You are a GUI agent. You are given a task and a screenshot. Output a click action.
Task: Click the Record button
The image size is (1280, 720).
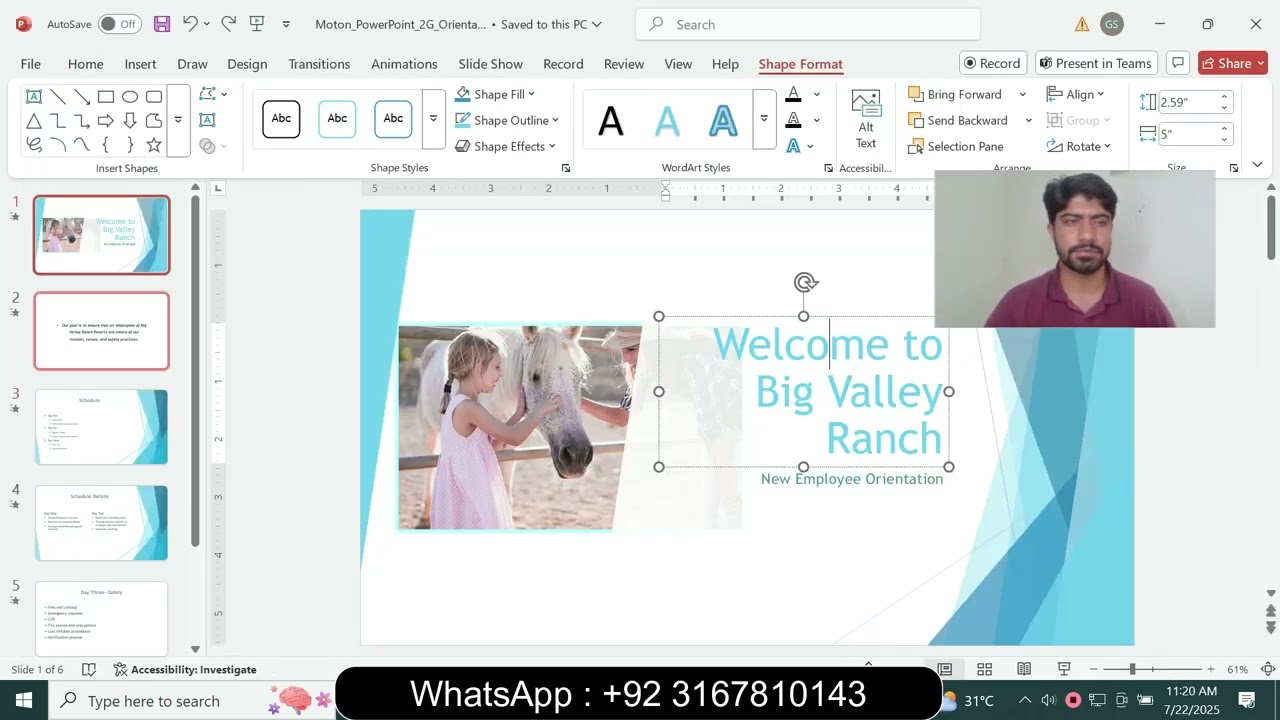click(993, 63)
